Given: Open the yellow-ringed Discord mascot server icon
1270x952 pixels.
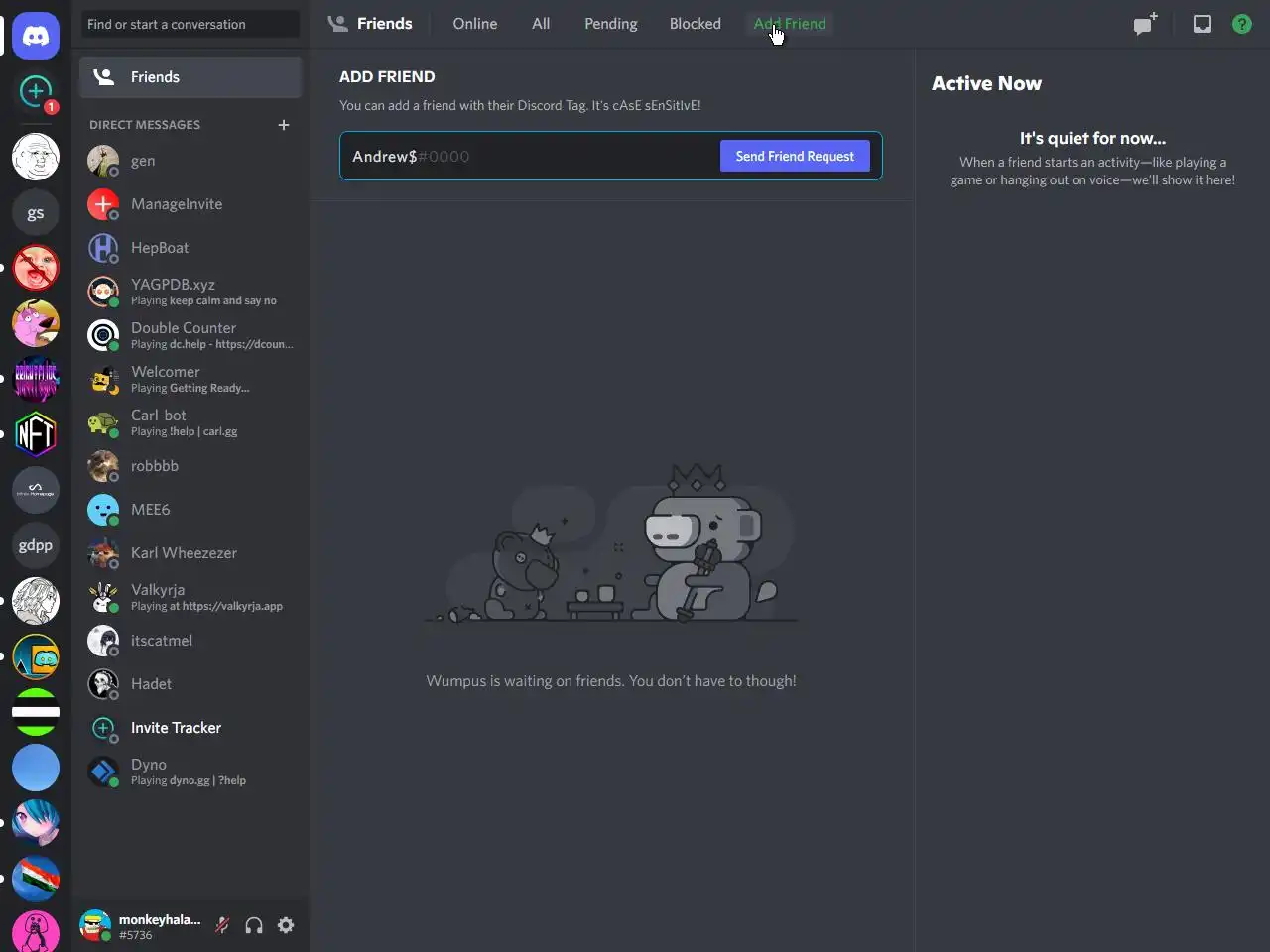Looking at the screenshot, I should (36, 656).
